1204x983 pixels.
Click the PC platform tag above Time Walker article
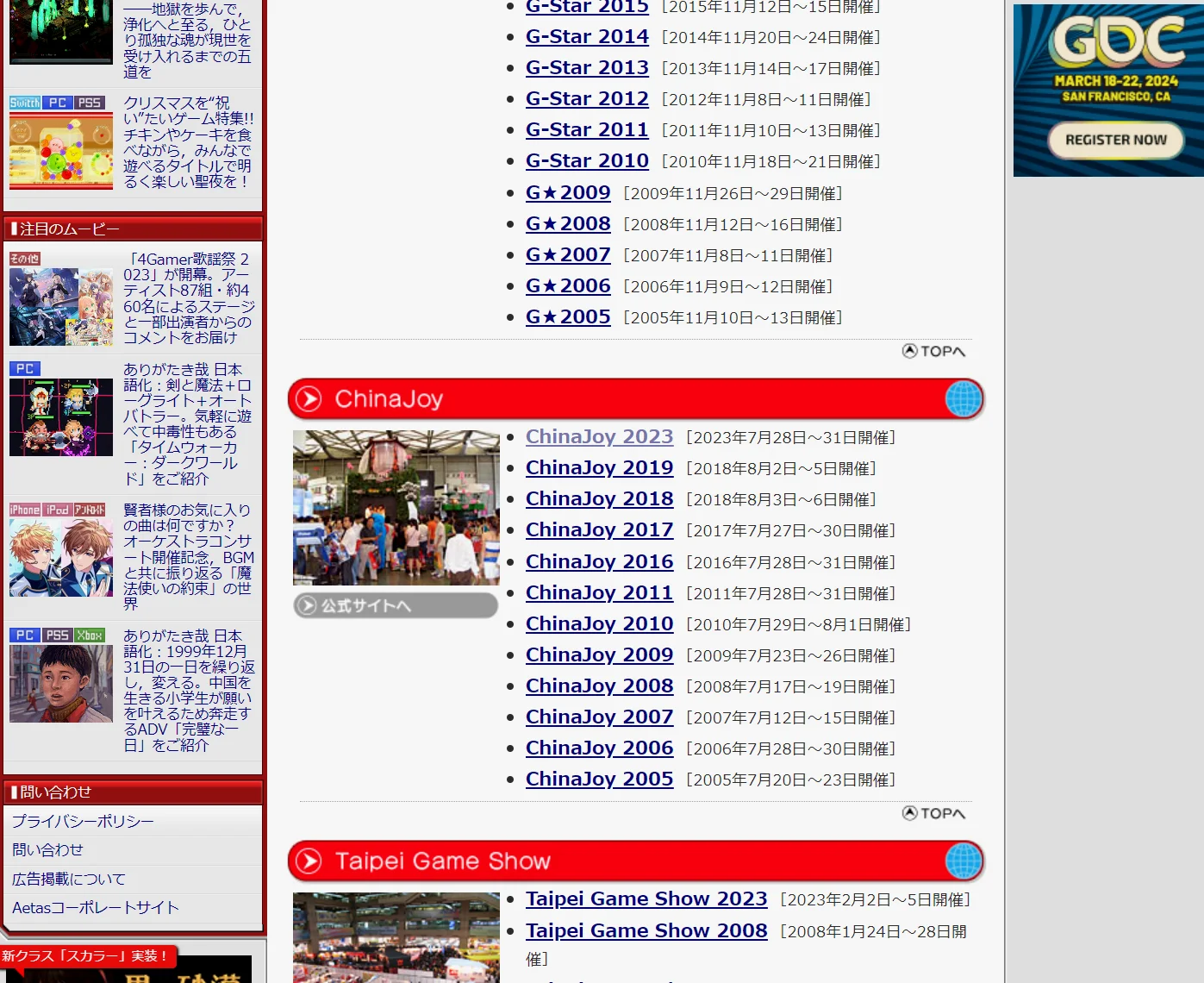[25, 369]
